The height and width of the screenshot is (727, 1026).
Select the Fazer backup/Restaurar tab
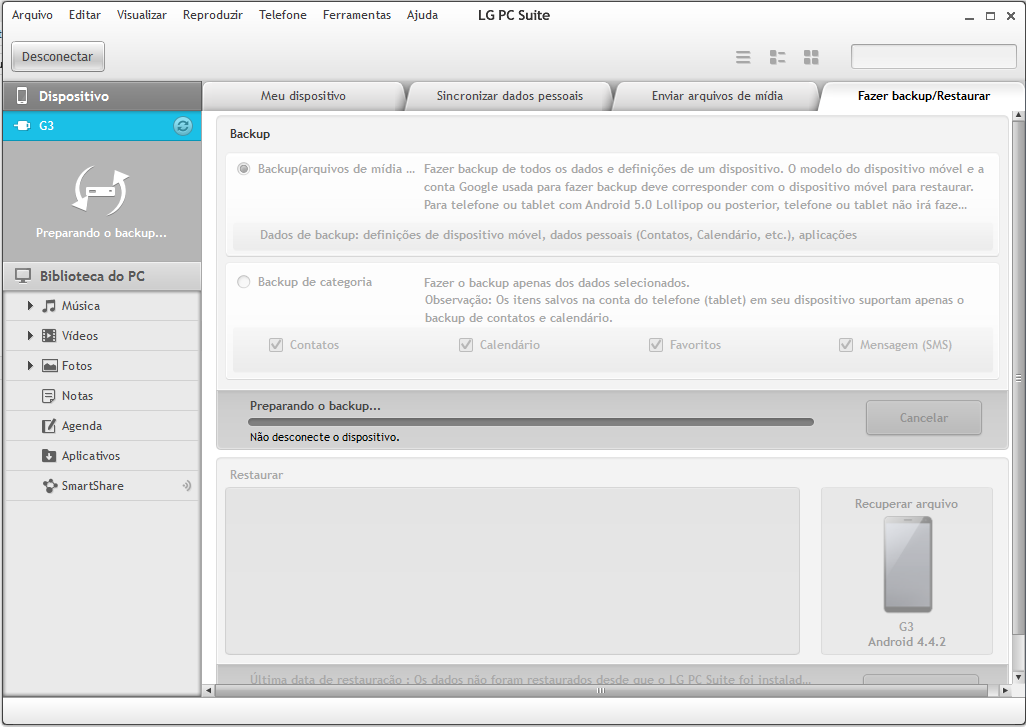pos(923,96)
